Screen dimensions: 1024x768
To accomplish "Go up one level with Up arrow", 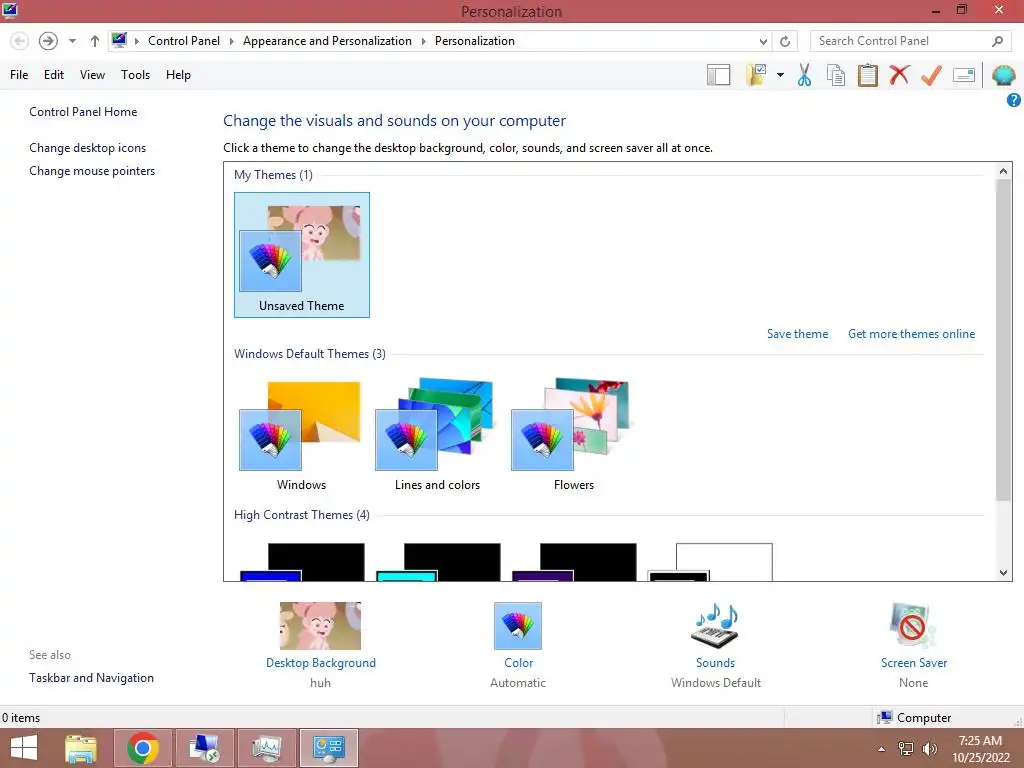I will 95,41.
